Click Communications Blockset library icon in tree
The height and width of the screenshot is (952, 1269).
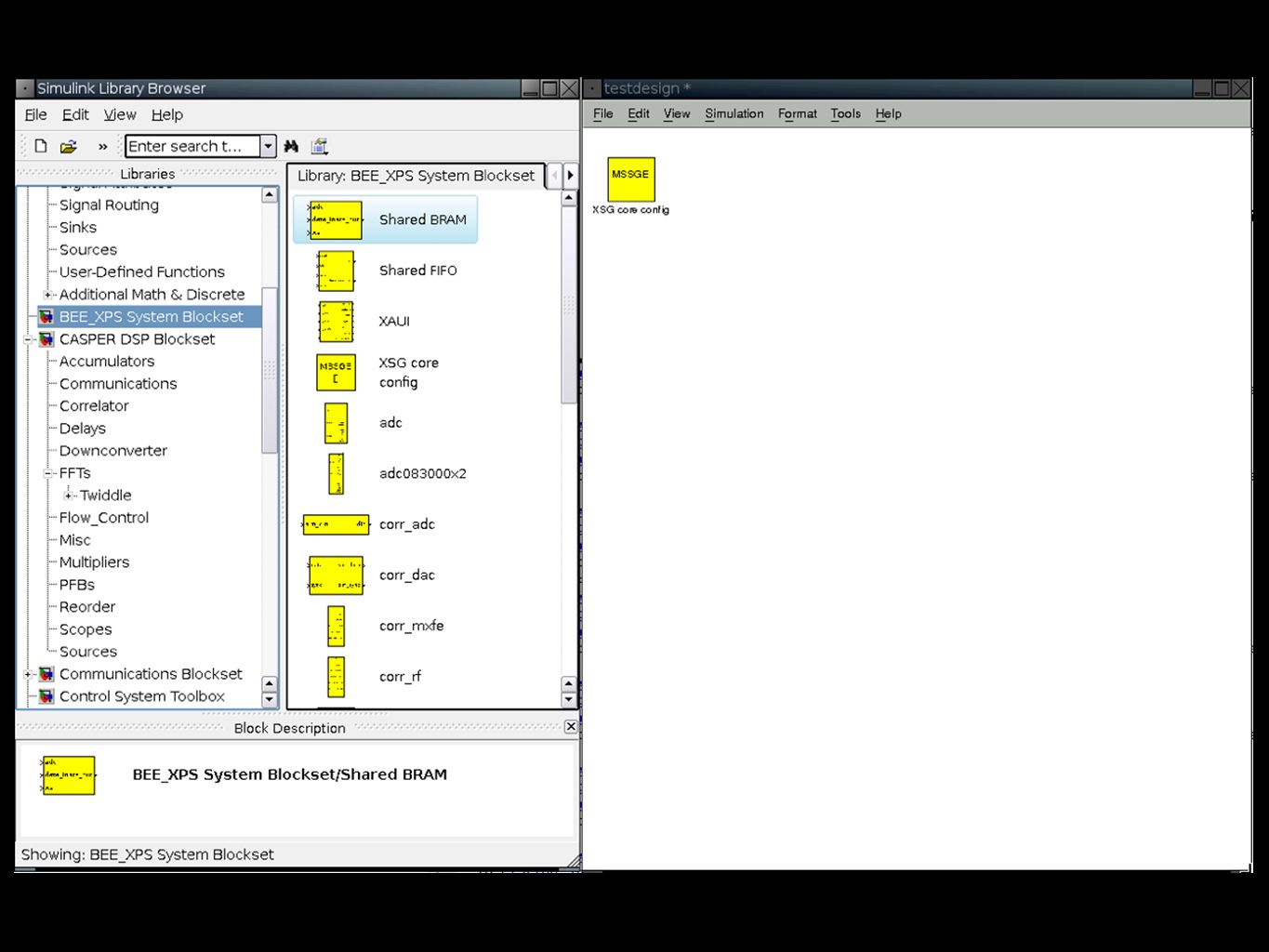[46, 674]
